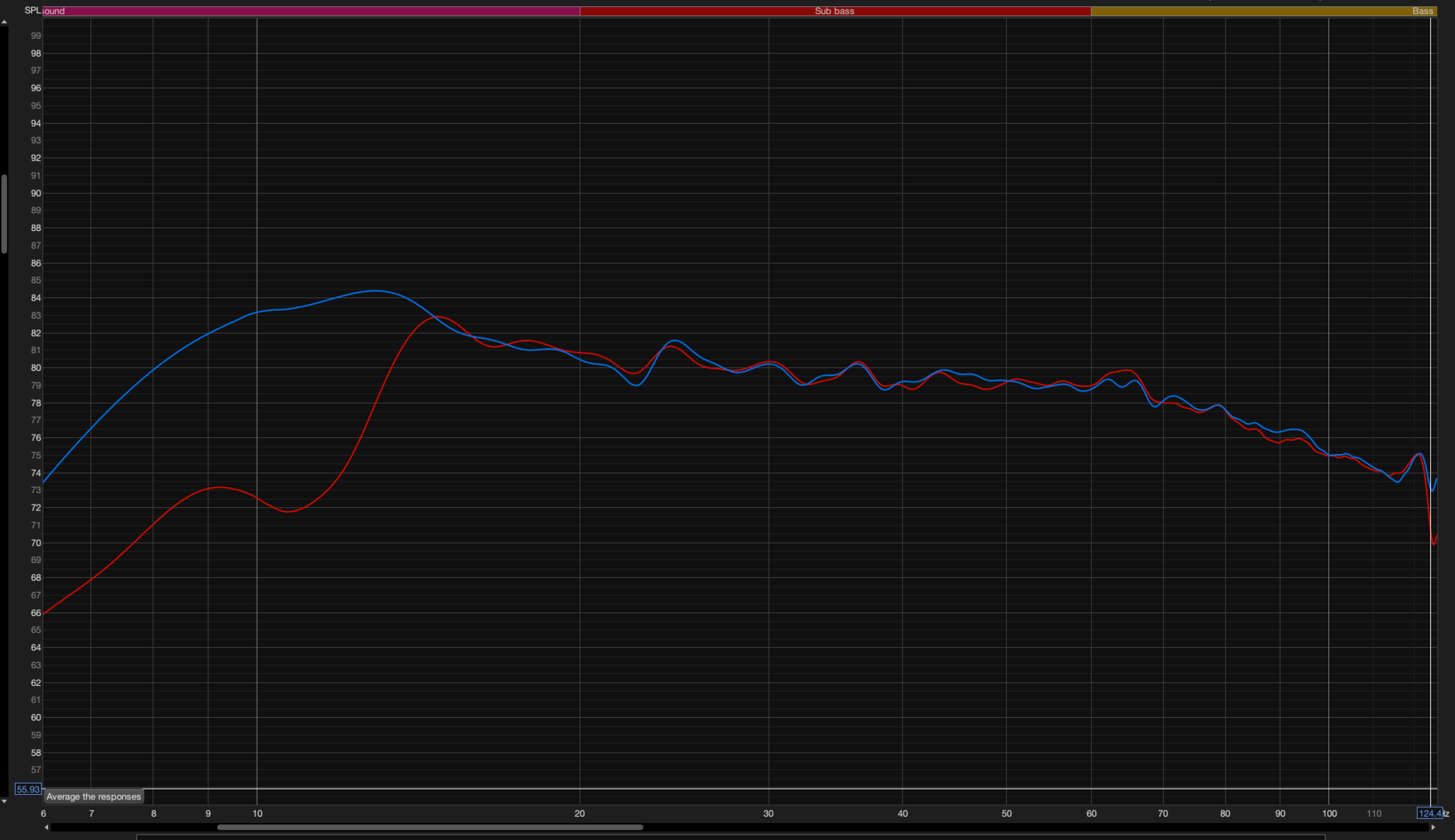Click the horizontal scrollbar right arrow
This screenshot has height=840, width=1455.
pos(1433,828)
